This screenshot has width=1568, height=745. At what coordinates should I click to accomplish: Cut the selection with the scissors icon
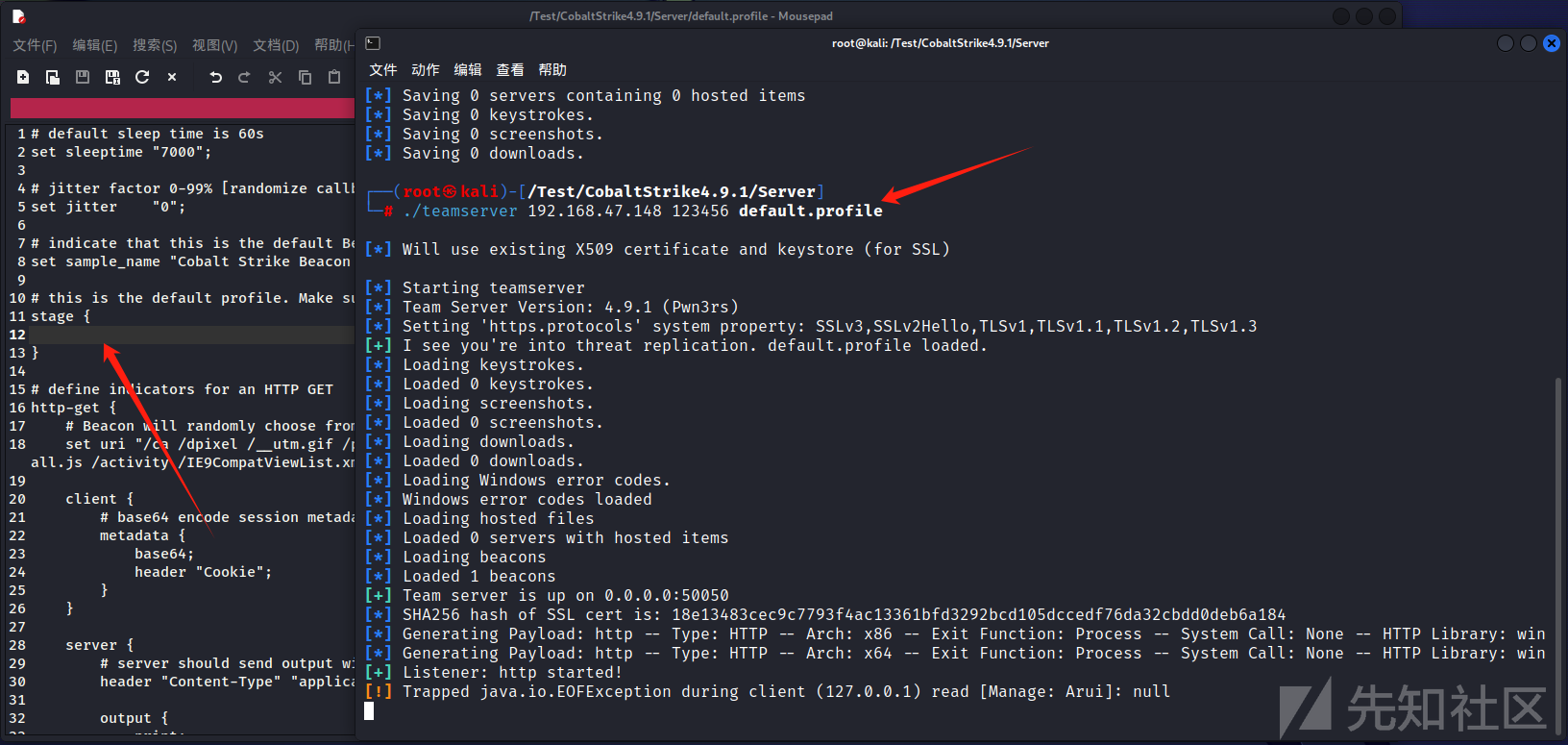click(x=276, y=77)
